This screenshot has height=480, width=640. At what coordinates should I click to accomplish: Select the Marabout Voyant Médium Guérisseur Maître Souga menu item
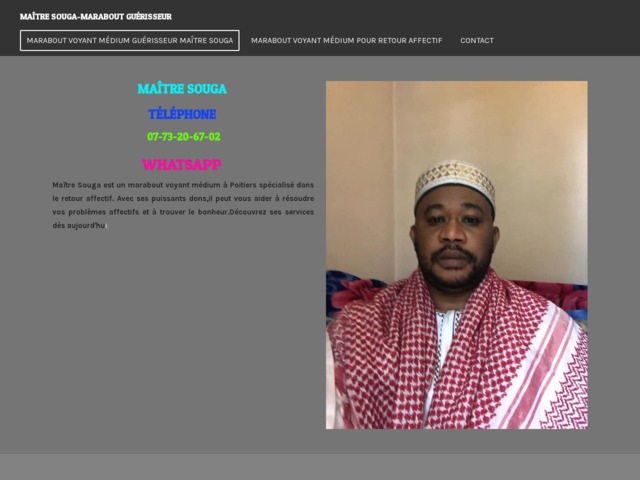point(130,40)
